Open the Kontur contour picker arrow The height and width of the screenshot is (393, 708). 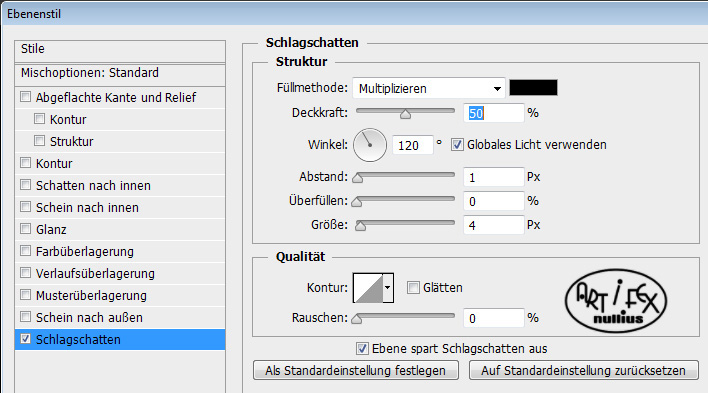tap(388, 288)
